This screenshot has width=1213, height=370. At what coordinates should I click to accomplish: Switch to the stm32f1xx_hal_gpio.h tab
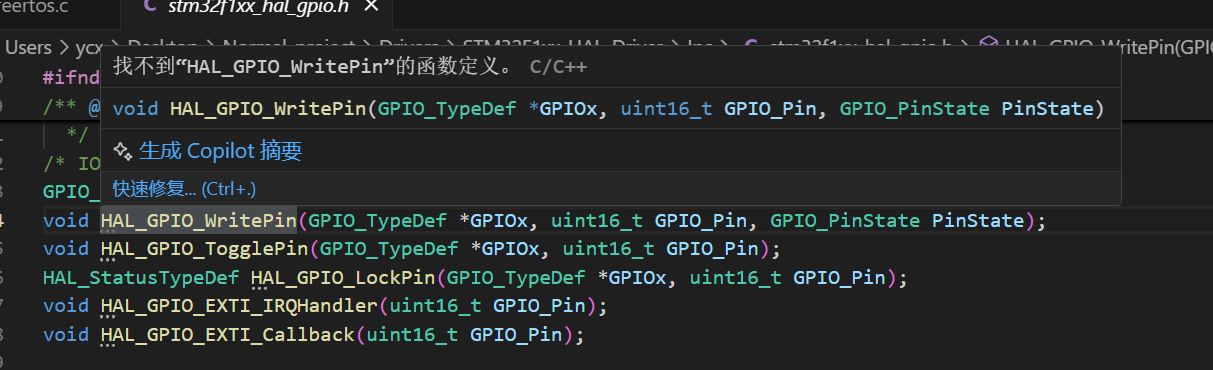point(259,9)
